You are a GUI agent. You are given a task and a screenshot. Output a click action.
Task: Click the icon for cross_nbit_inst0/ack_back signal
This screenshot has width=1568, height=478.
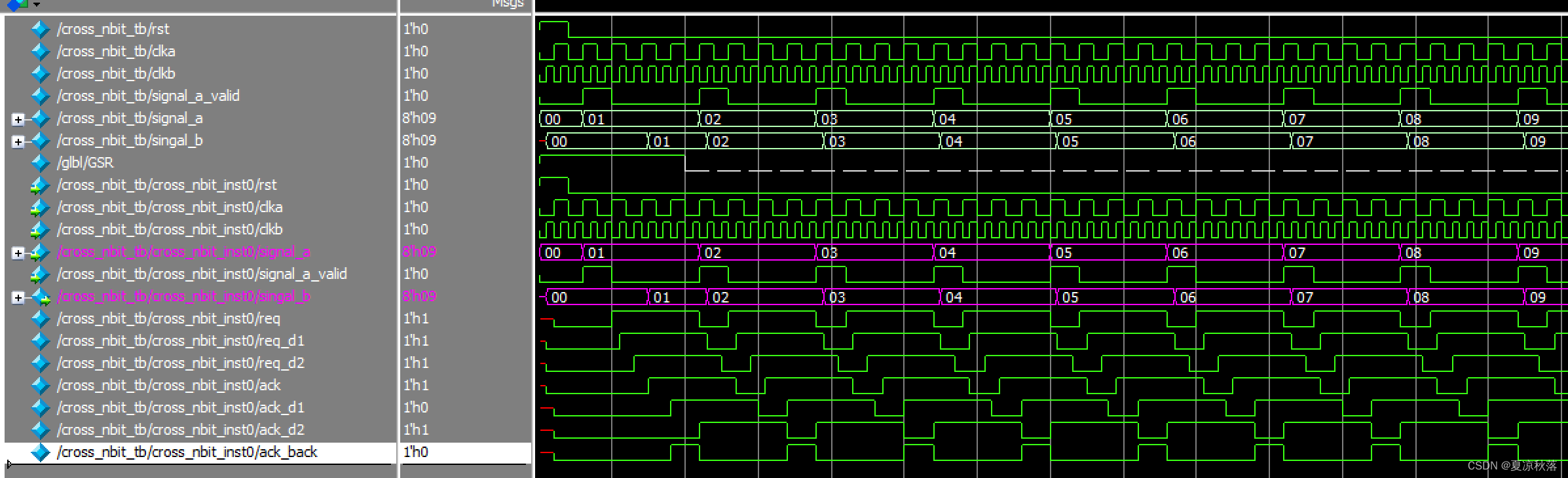tap(41, 452)
